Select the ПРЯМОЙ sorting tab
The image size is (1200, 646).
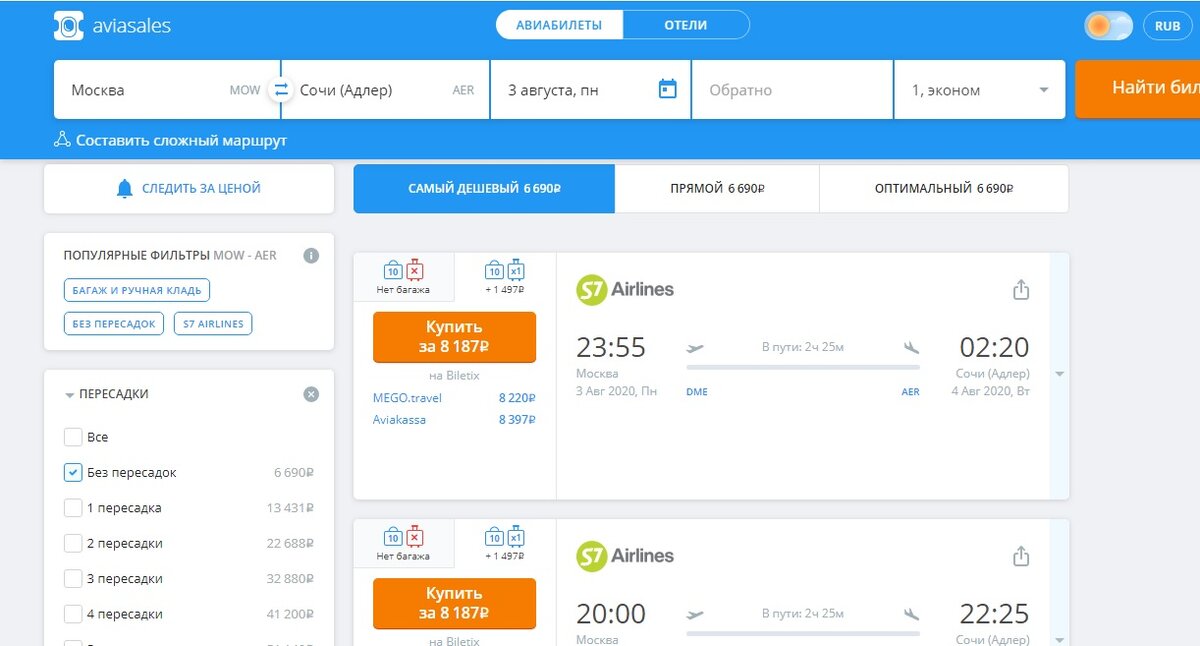click(x=716, y=188)
